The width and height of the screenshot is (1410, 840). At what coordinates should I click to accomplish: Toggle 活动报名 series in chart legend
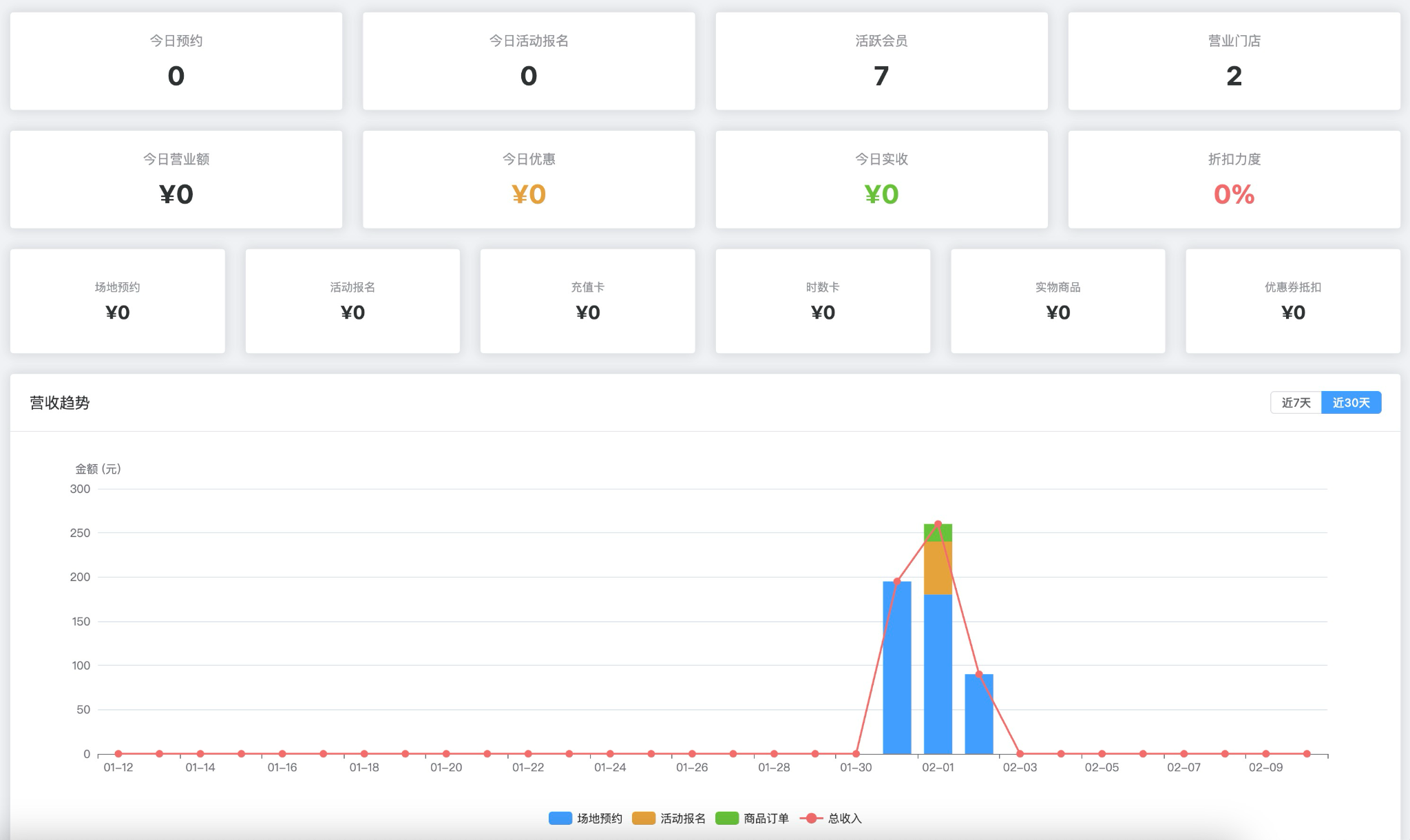click(682, 818)
